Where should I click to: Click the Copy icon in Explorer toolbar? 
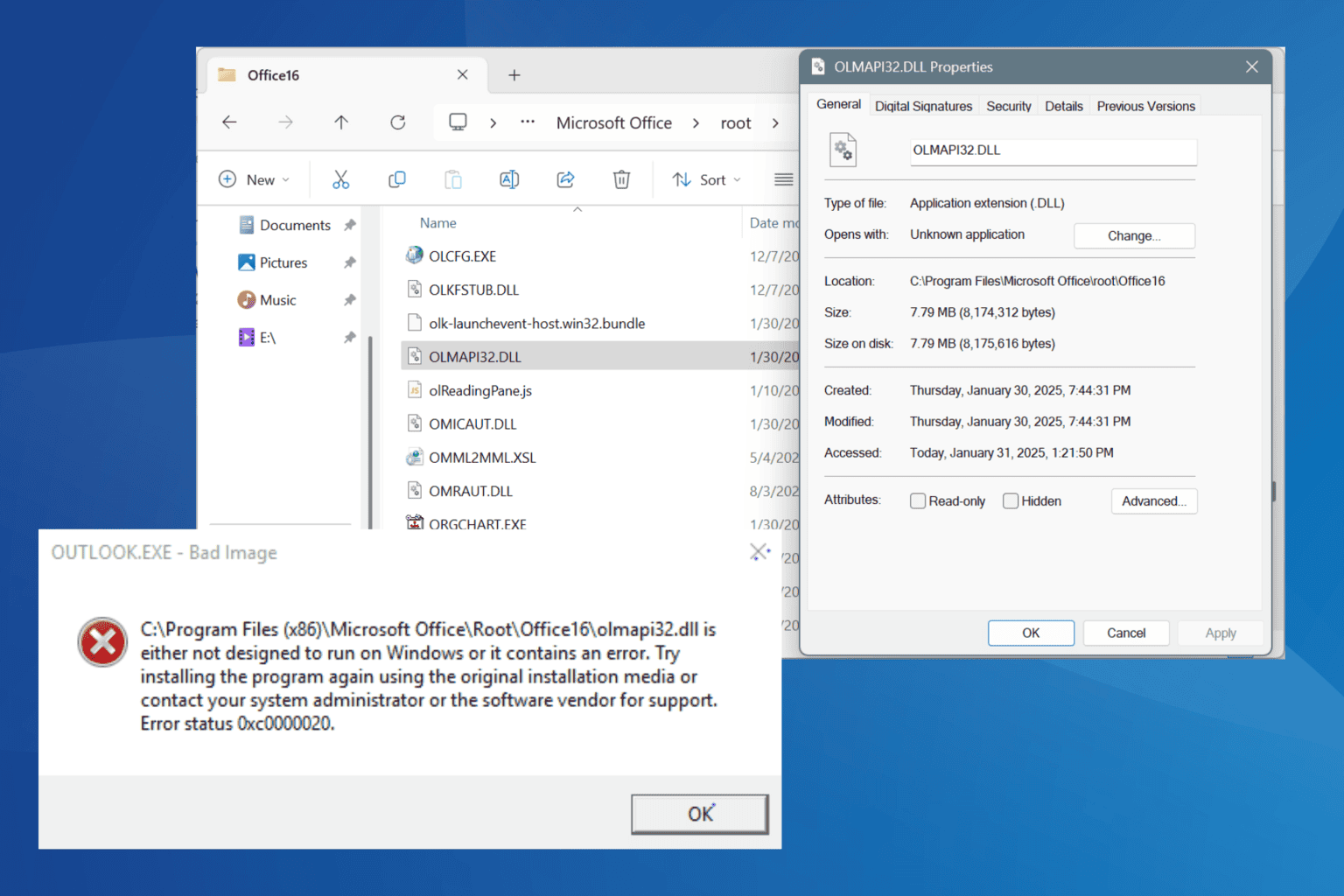(396, 179)
